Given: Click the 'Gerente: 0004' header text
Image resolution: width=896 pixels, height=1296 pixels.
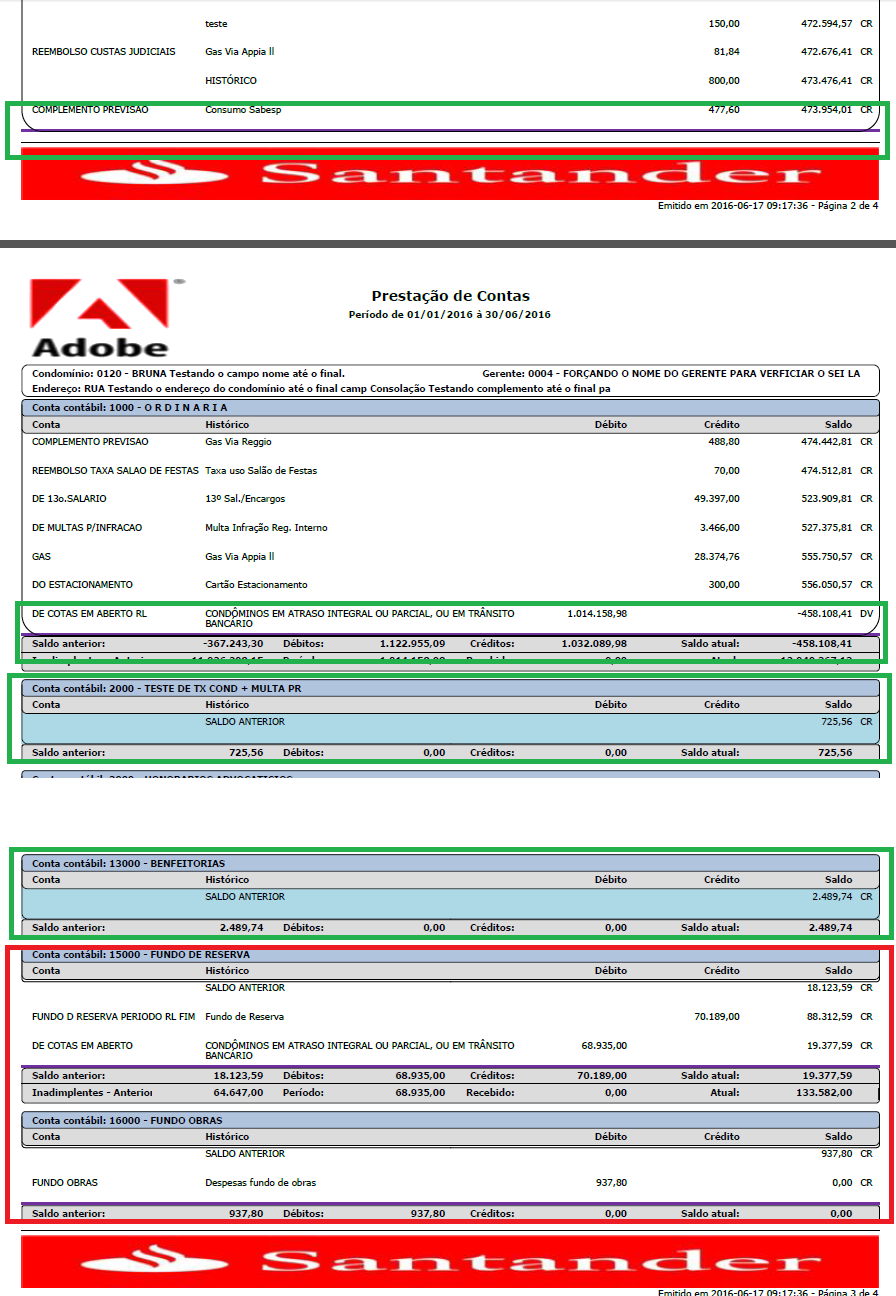Looking at the screenshot, I should click(x=671, y=373).
